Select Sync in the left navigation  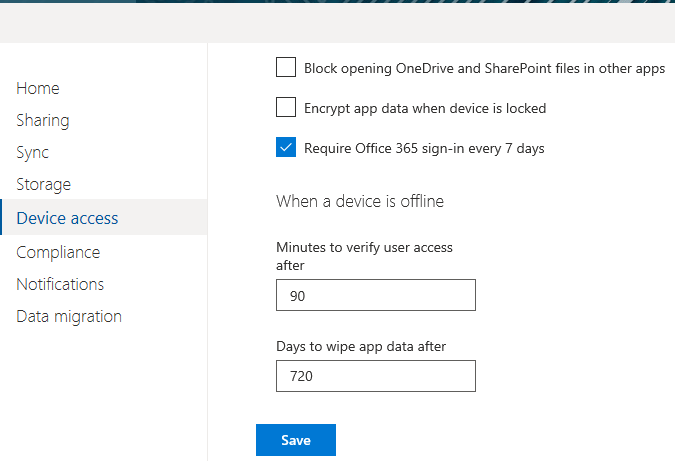point(33,153)
